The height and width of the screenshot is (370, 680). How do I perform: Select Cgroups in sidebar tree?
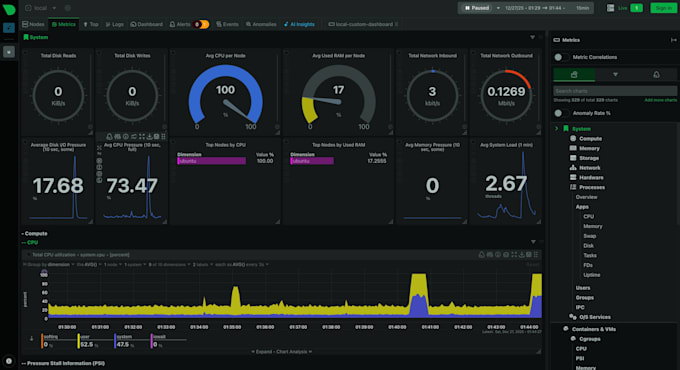pyautogui.click(x=590, y=339)
